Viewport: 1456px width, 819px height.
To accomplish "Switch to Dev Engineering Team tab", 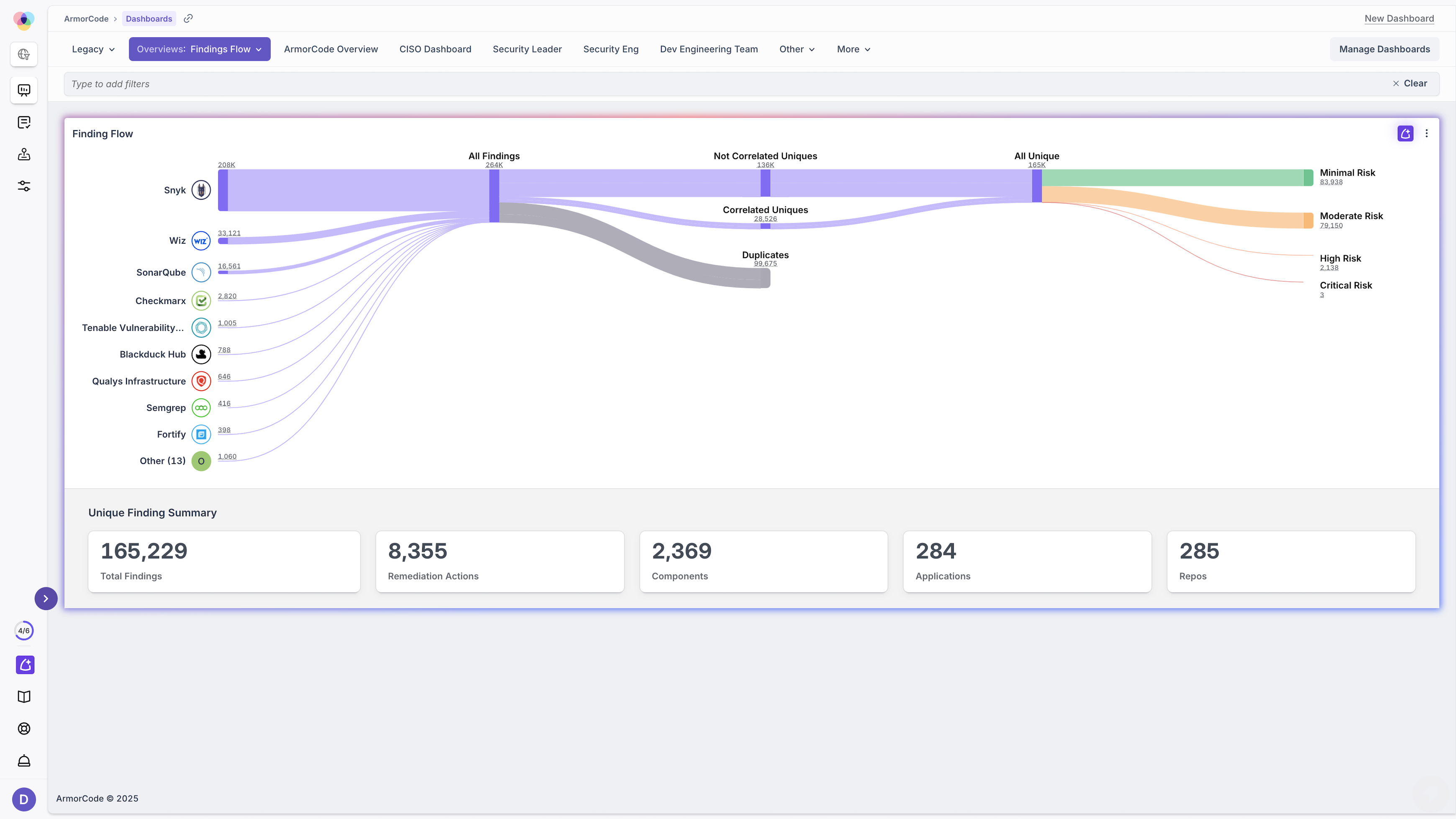I will 709,49.
